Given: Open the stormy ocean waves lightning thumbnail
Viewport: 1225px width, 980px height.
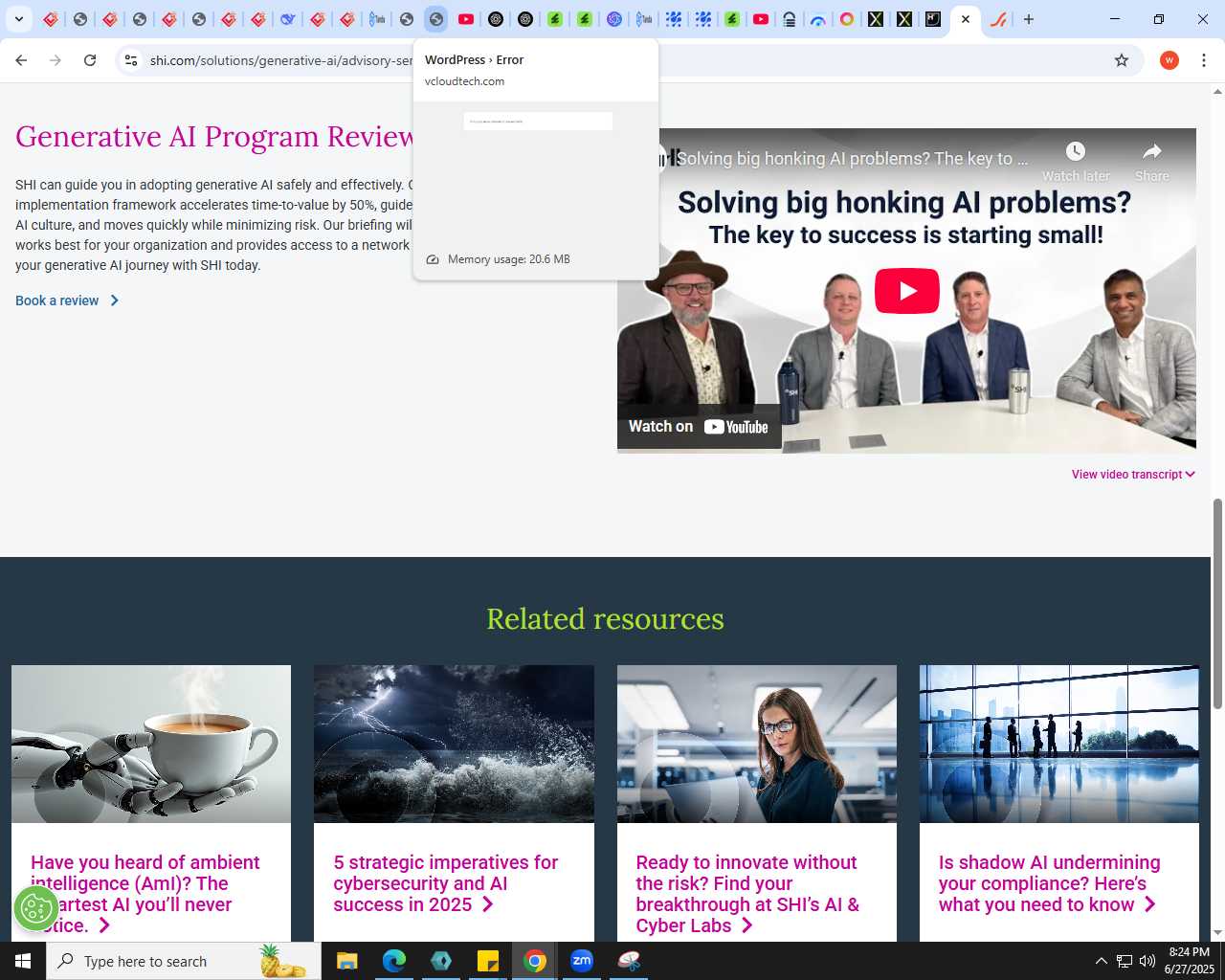Looking at the screenshot, I should pyautogui.click(x=454, y=744).
